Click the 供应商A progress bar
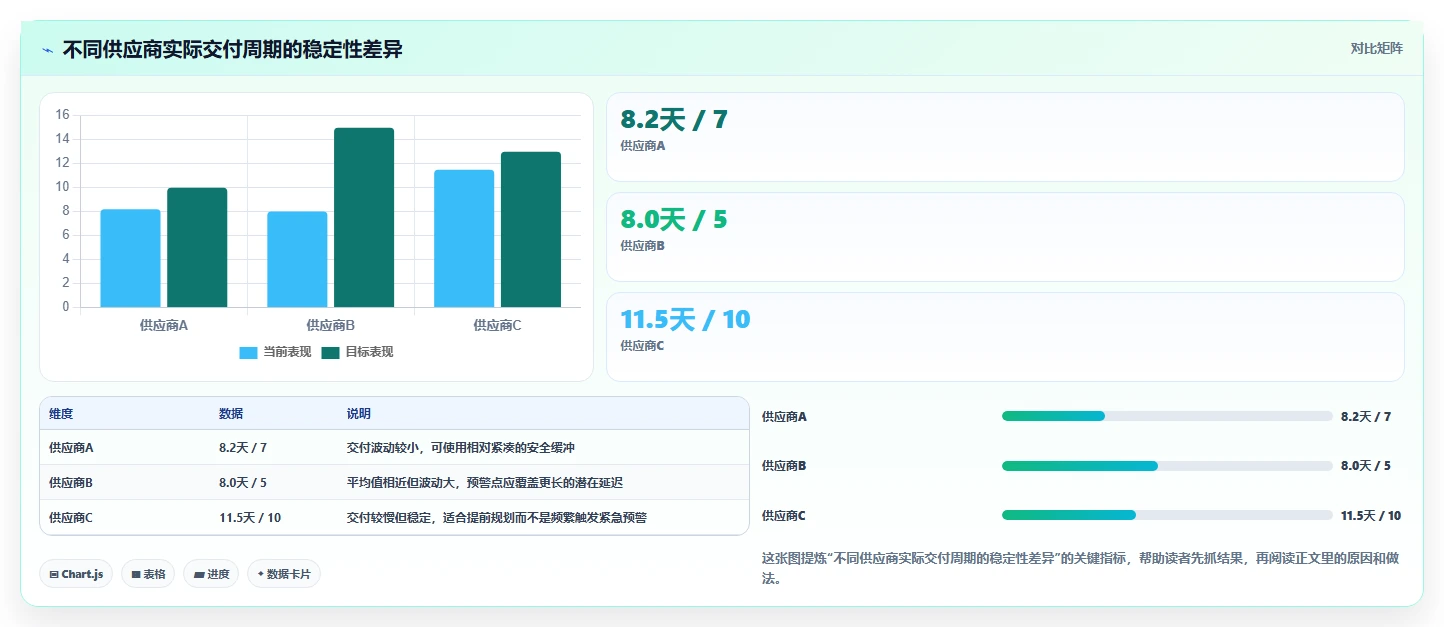1444x627 pixels. click(1167, 416)
